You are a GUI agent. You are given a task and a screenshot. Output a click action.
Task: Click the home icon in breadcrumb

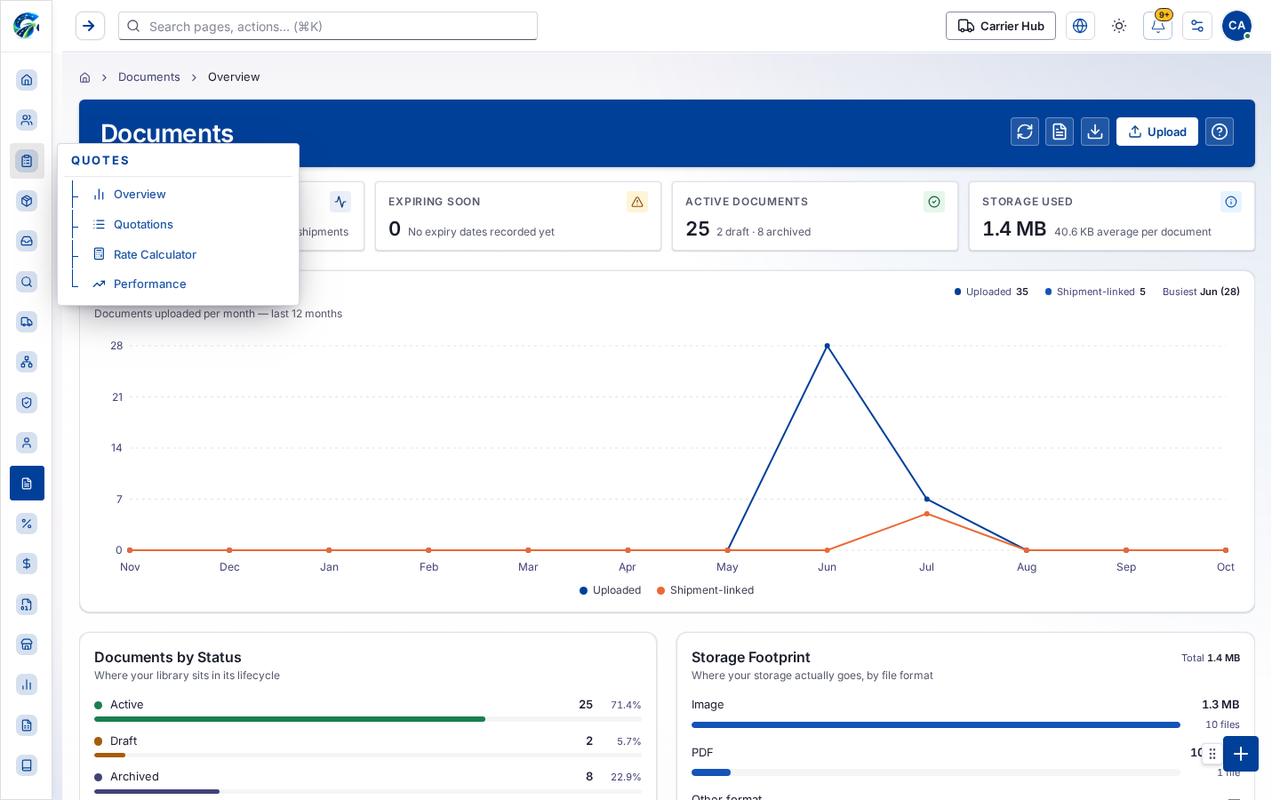(85, 77)
